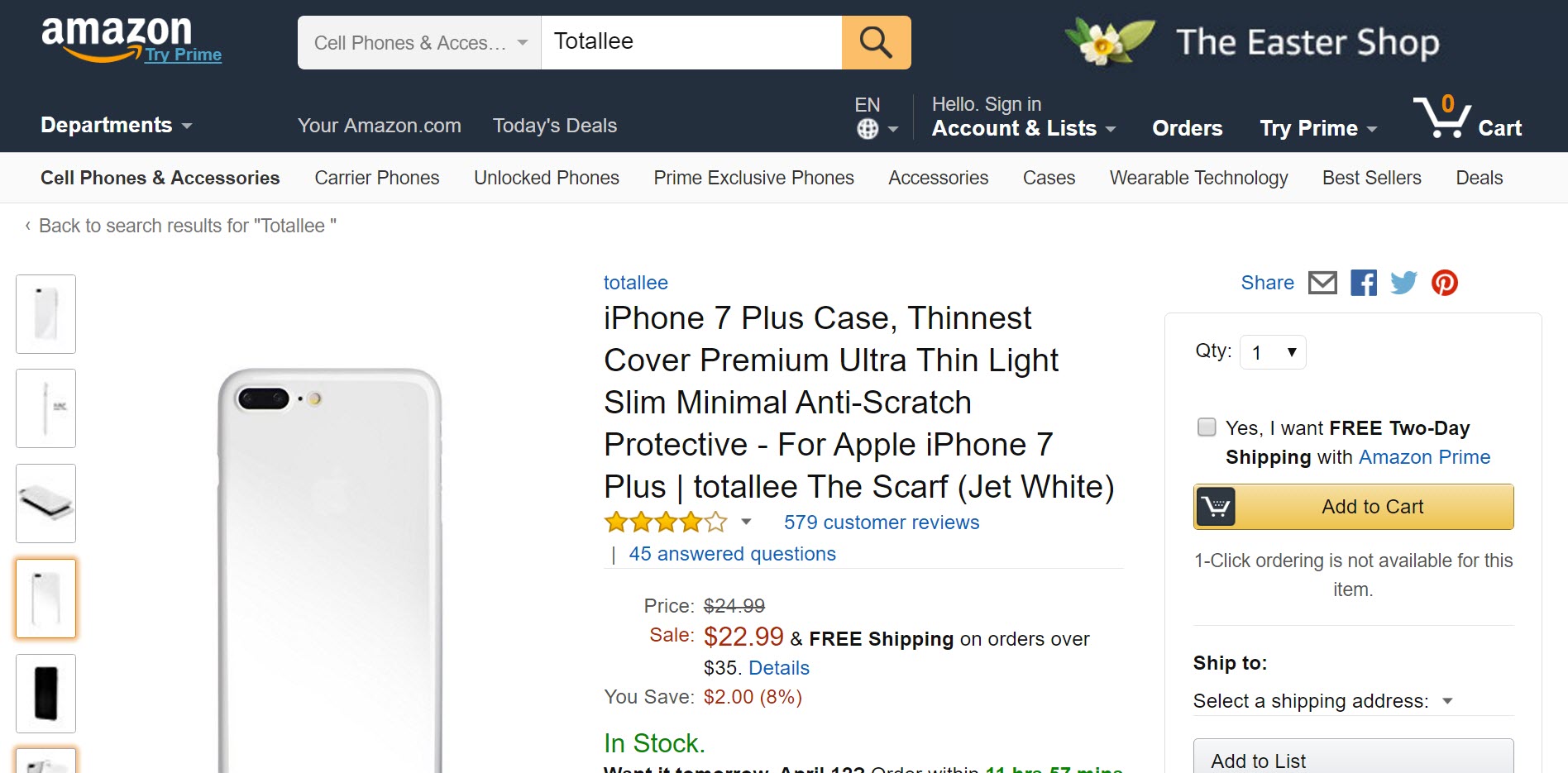The width and height of the screenshot is (1568, 773).
Task: Click the orange search magnifier button
Action: pos(876,42)
